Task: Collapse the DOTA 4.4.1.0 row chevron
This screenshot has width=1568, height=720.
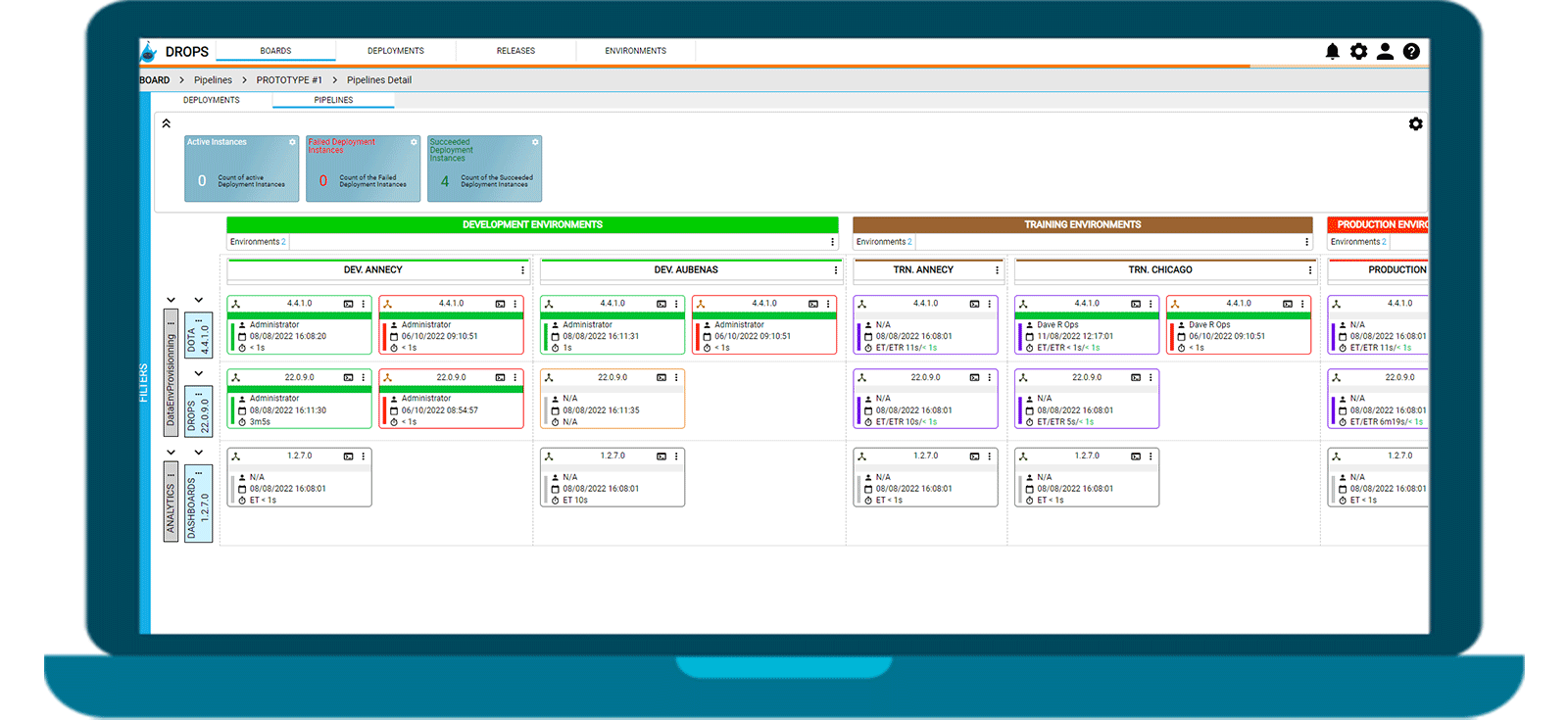Action: [x=198, y=300]
